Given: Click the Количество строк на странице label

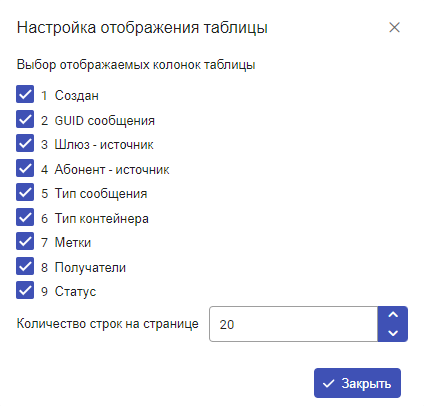Looking at the screenshot, I should click(108, 324).
